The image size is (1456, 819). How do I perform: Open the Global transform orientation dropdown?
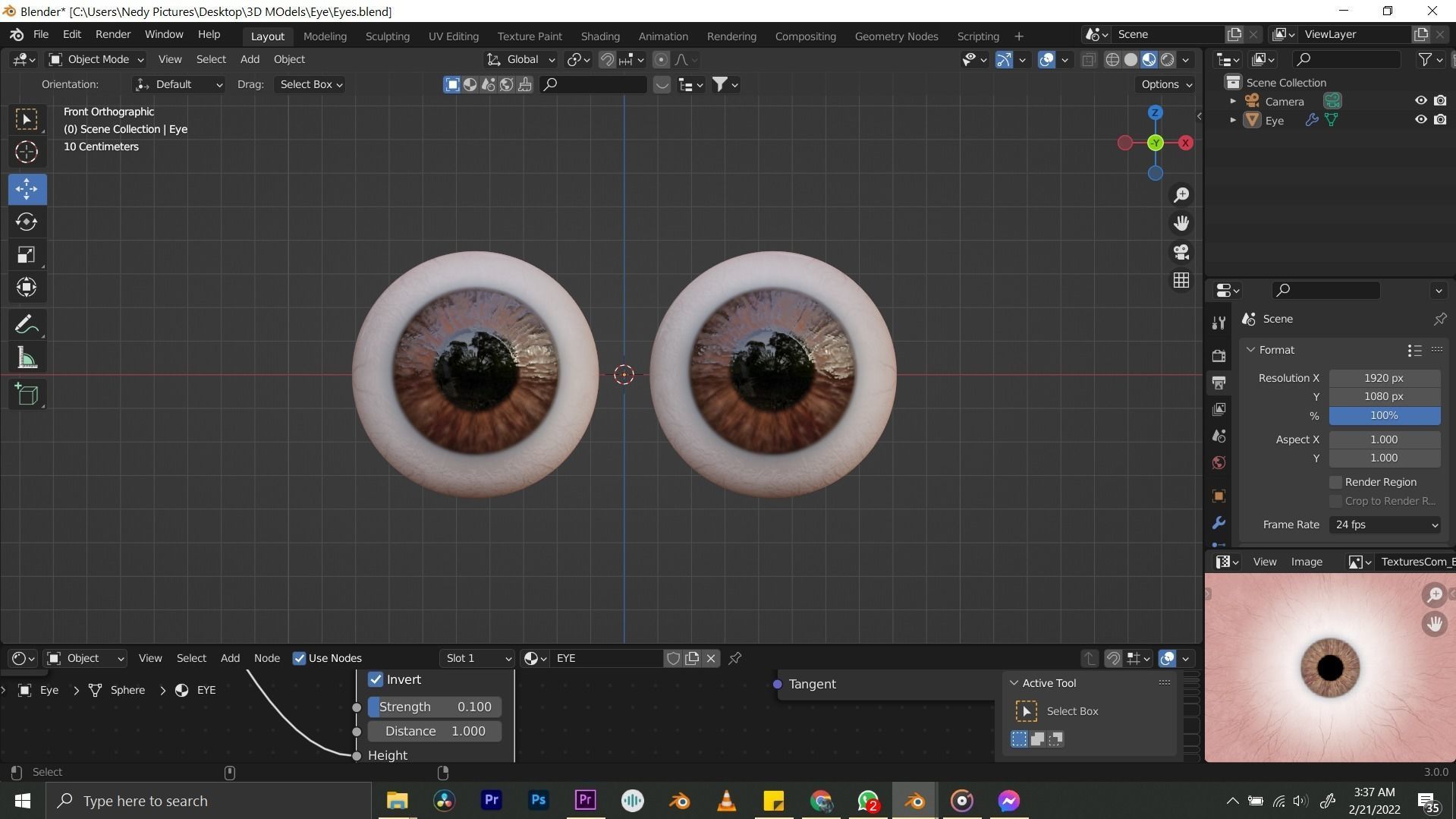520,59
